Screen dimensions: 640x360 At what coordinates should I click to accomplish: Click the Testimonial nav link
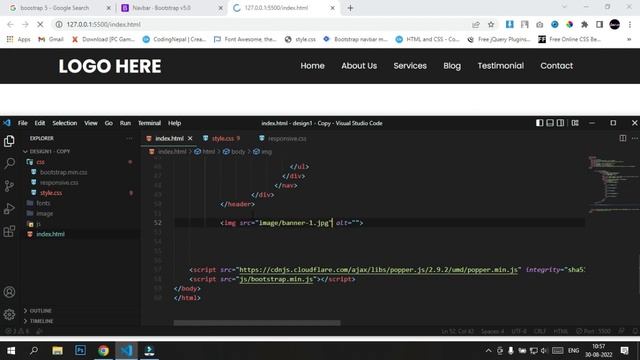[500, 66]
